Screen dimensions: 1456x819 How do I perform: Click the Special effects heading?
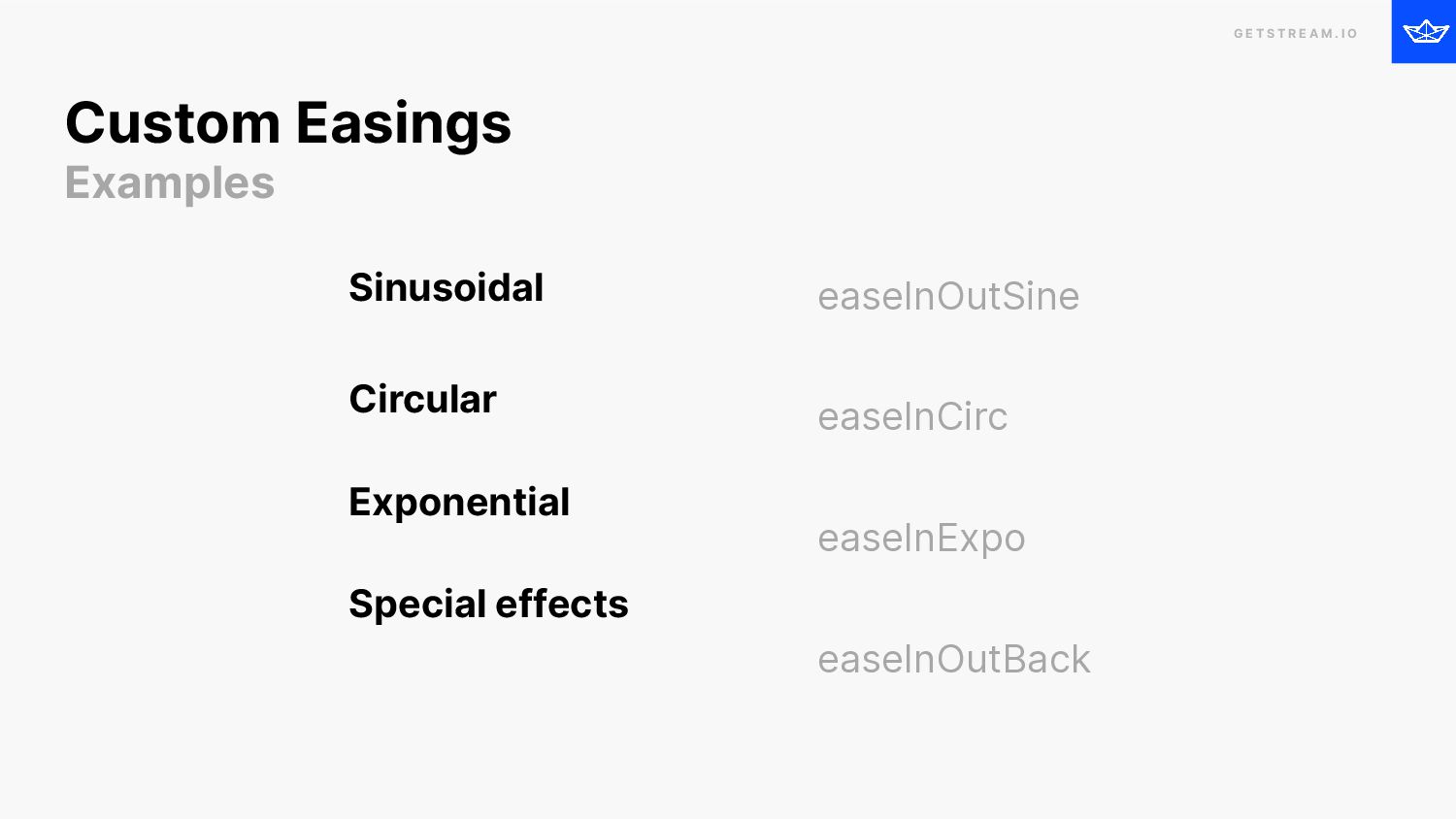489,604
